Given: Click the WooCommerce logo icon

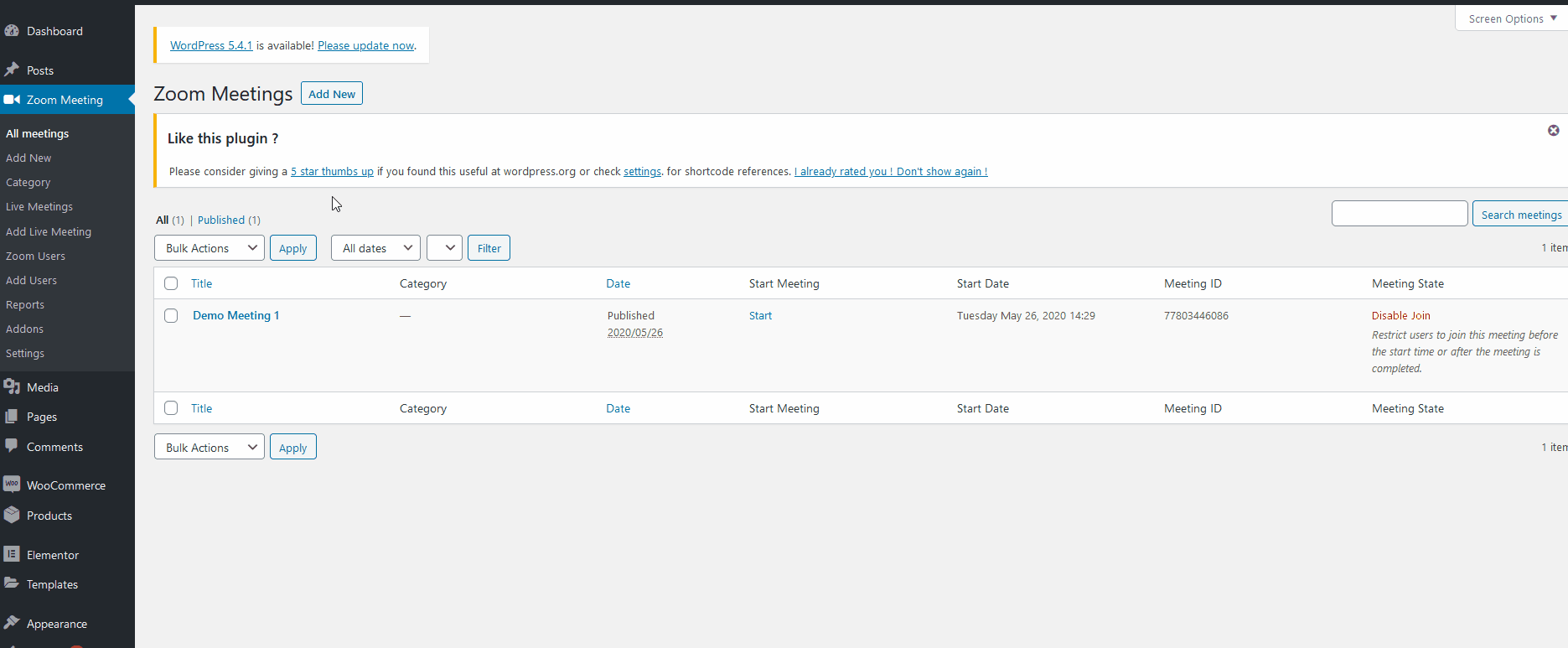Looking at the screenshot, I should click(12, 484).
